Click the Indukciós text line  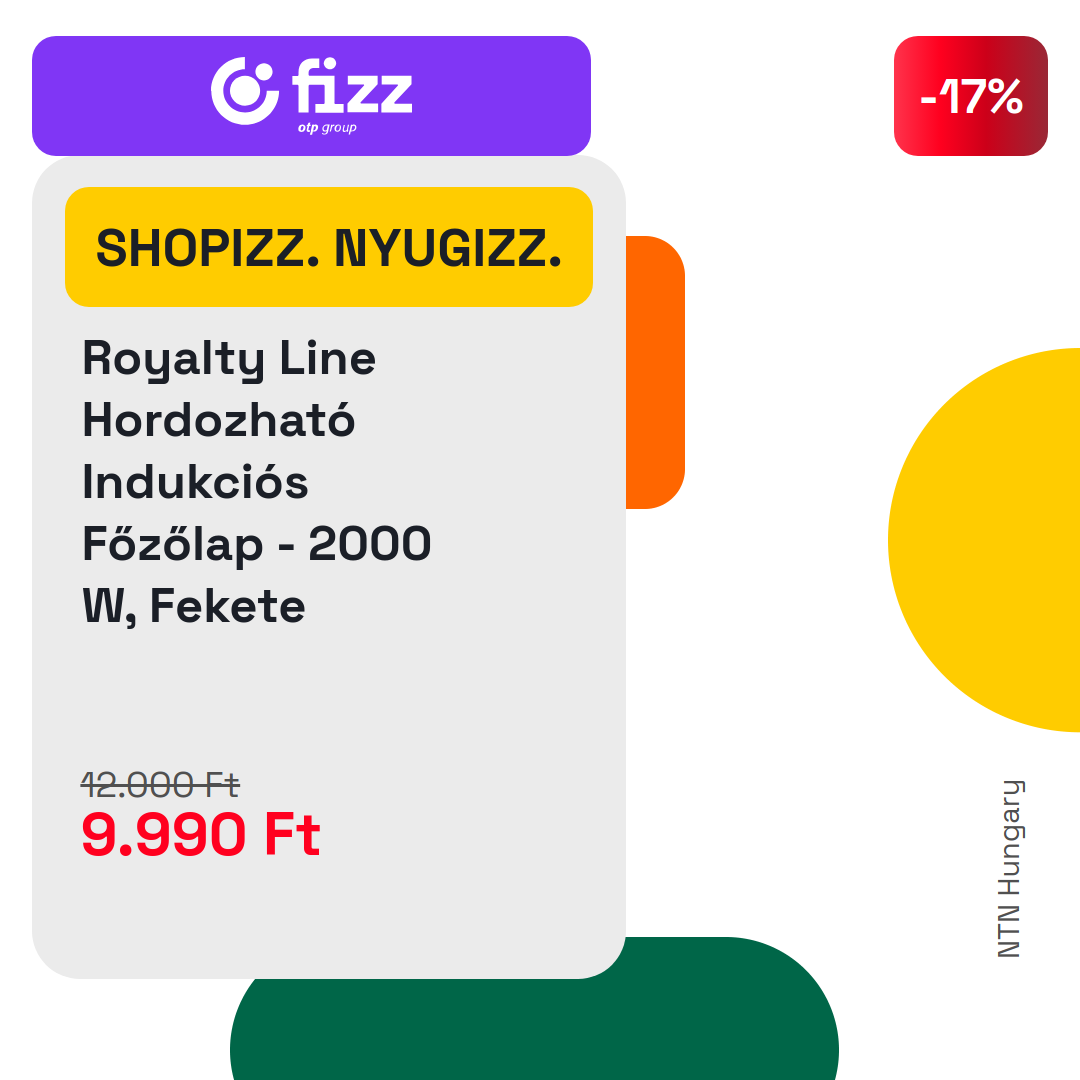click(195, 481)
